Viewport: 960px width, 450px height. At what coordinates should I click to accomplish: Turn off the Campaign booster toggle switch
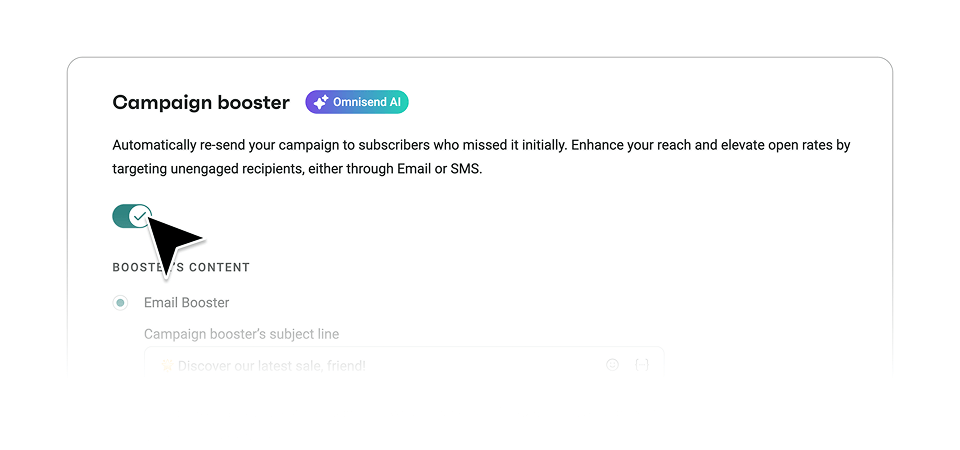pyautogui.click(x=132, y=216)
